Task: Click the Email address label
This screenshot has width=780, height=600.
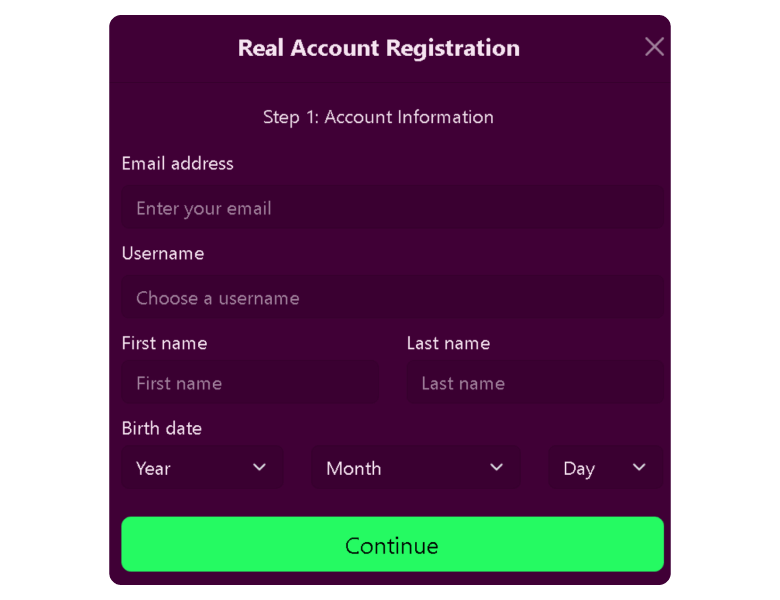Action: [177, 164]
